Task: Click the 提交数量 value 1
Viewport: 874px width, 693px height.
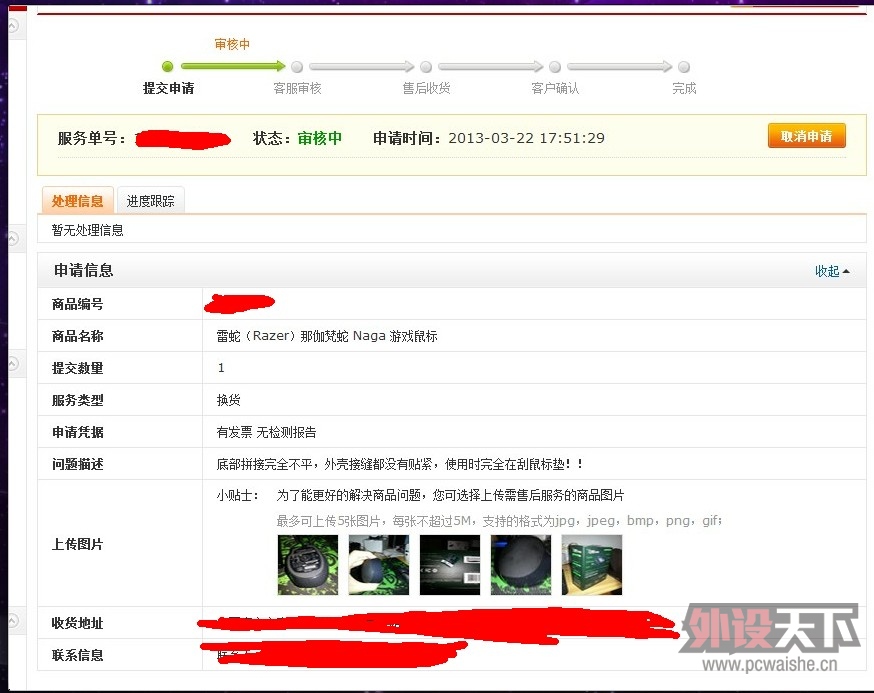Action: [x=221, y=368]
